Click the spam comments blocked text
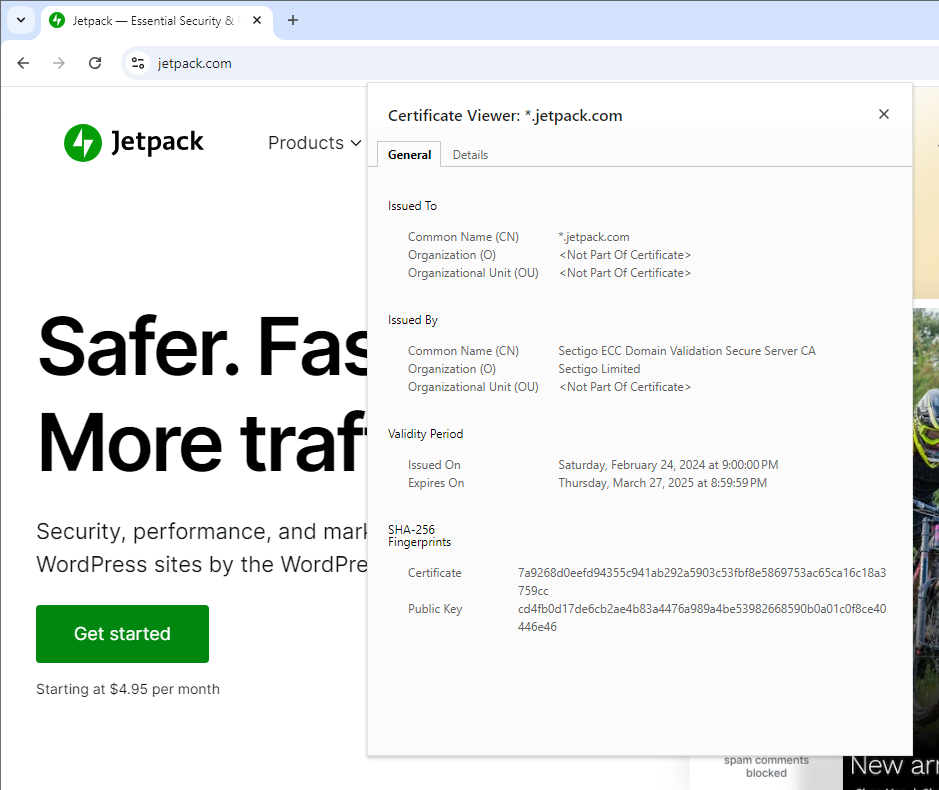This screenshot has width=939, height=790. pyautogui.click(x=766, y=766)
